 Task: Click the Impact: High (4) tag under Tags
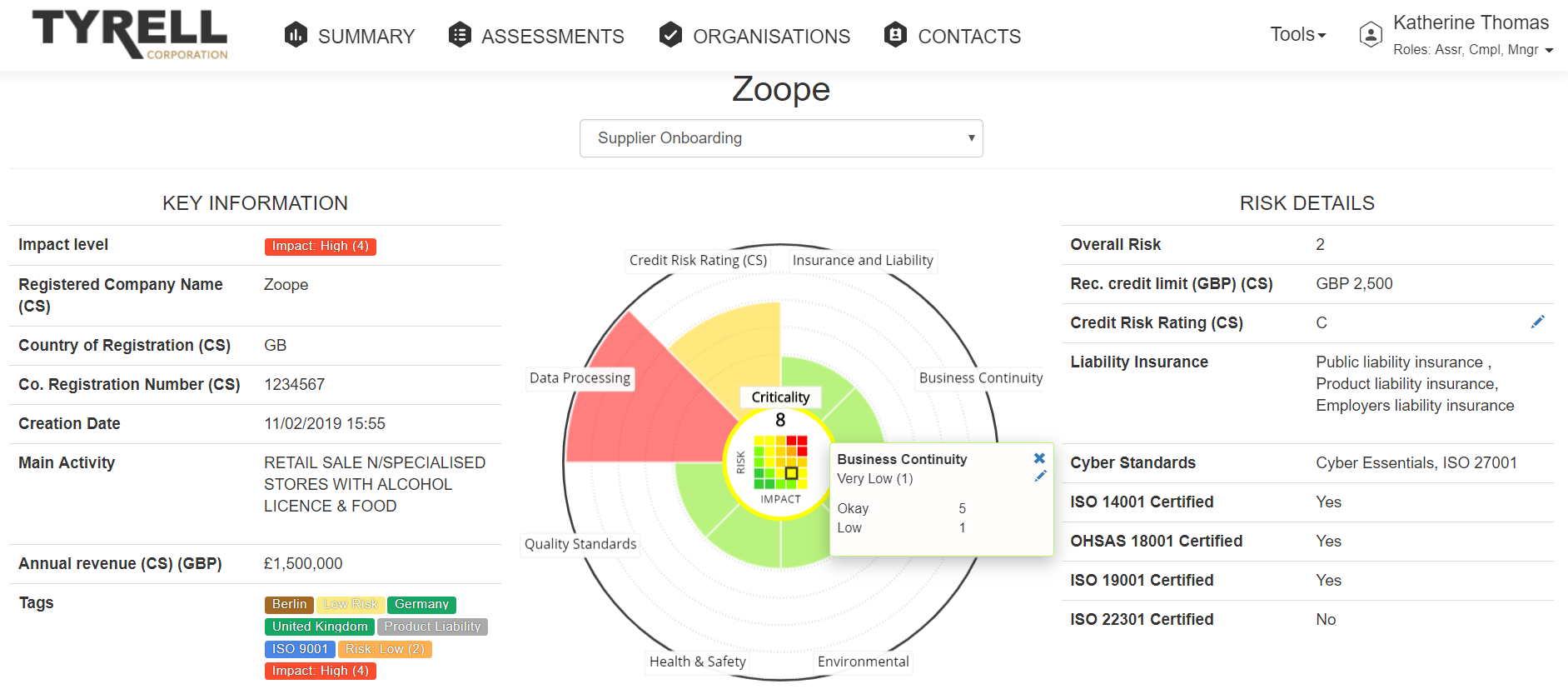(321, 672)
